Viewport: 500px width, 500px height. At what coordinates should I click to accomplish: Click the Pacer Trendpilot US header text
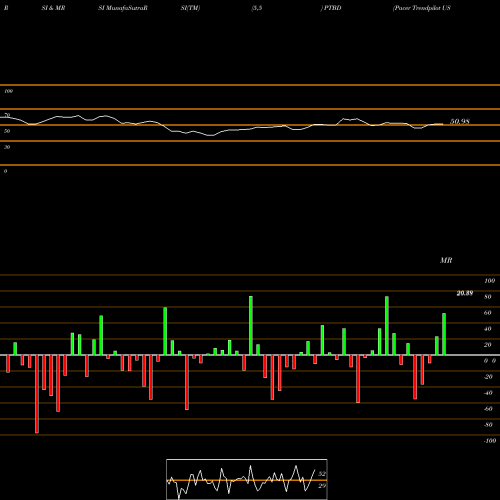click(x=422, y=8)
